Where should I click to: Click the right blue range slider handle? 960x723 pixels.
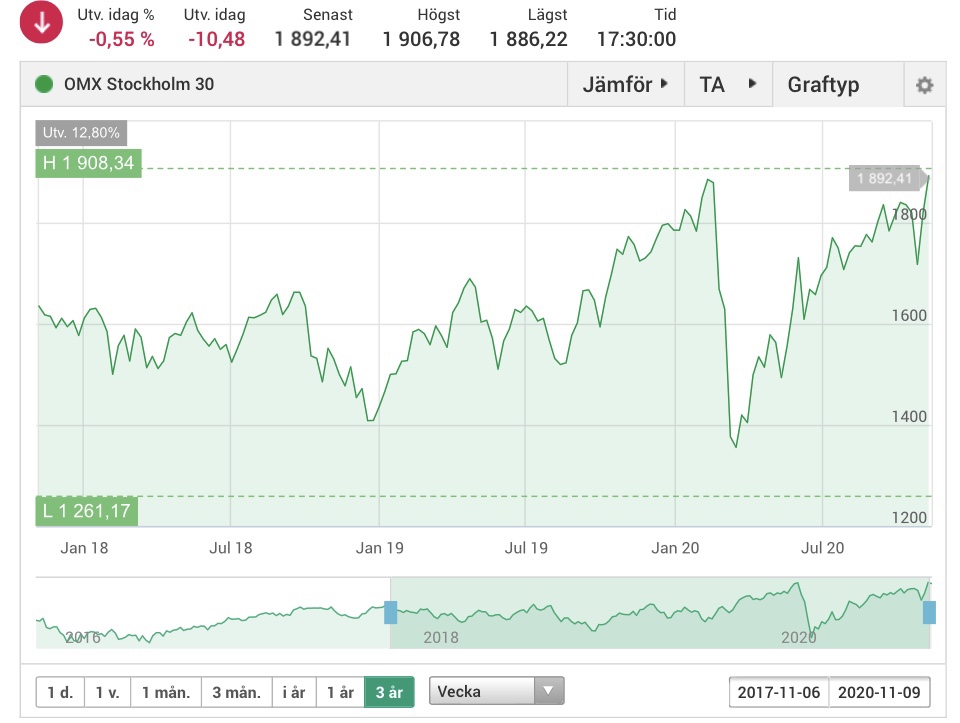coord(929,612)
